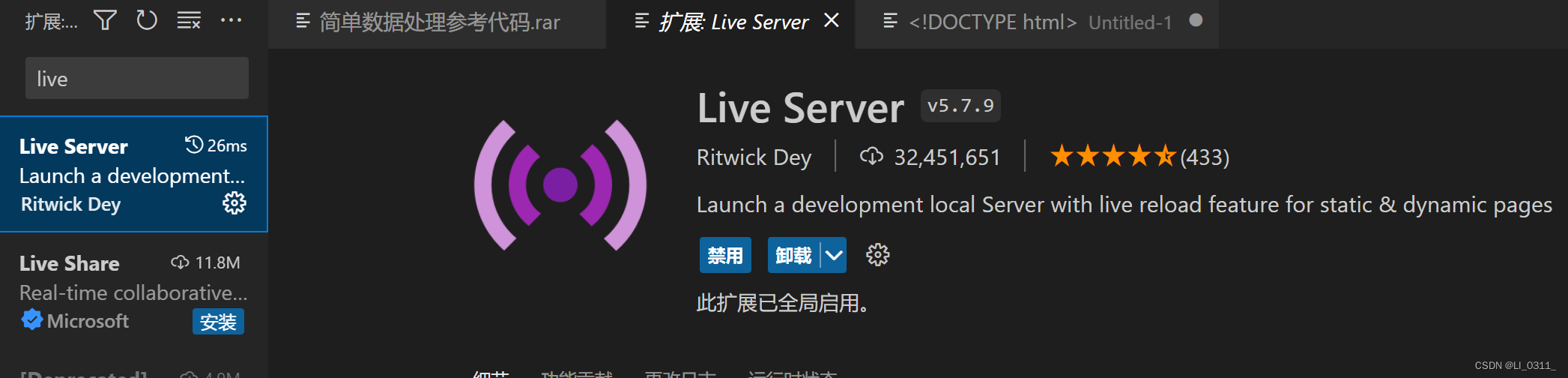Open the manage gear on the extension page
Image resolution: width=1568 pixels, height=378 pixels.
click(878, 255)
